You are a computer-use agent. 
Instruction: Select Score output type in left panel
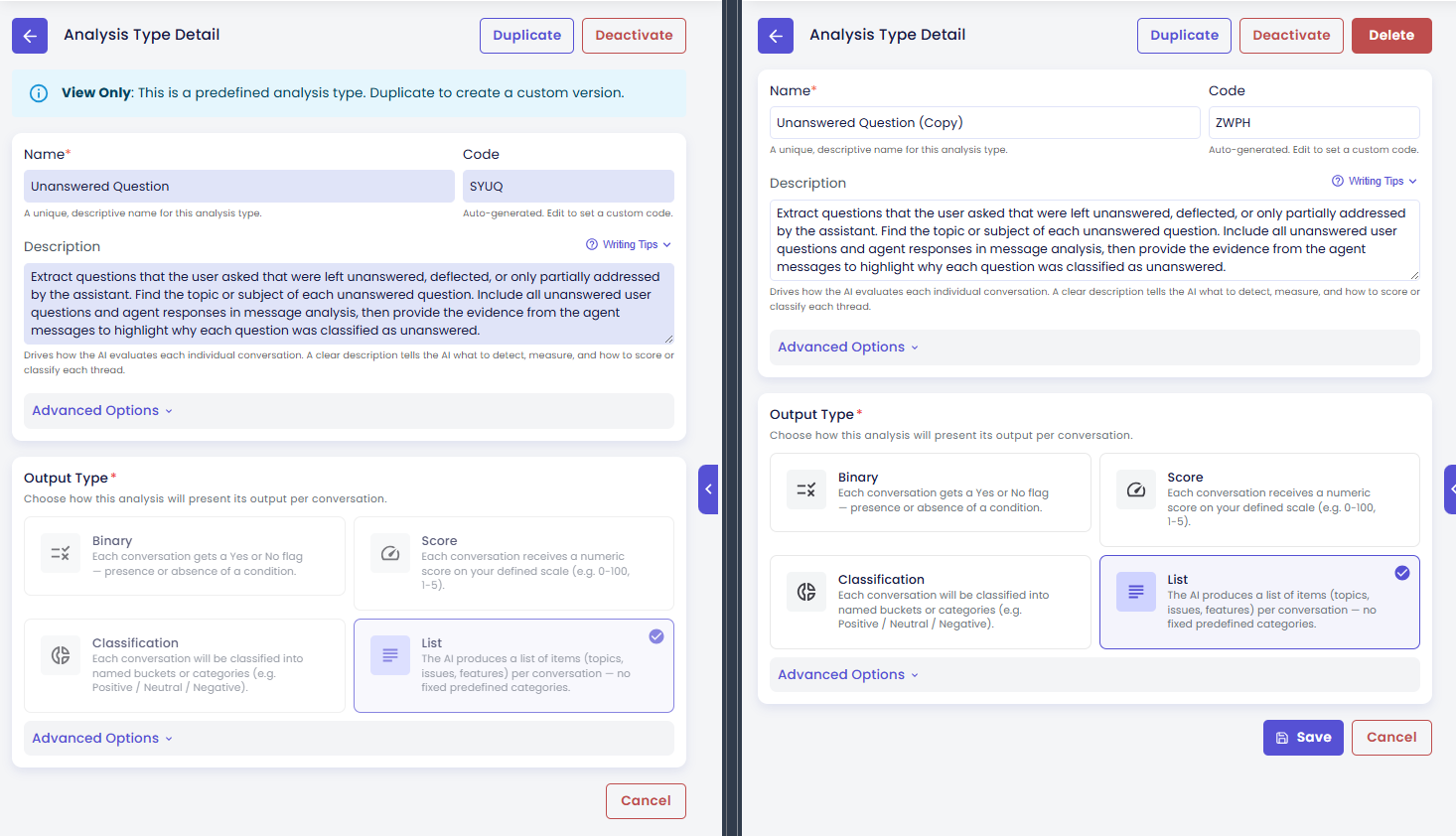pyautogui.click(x=513, y=563)
